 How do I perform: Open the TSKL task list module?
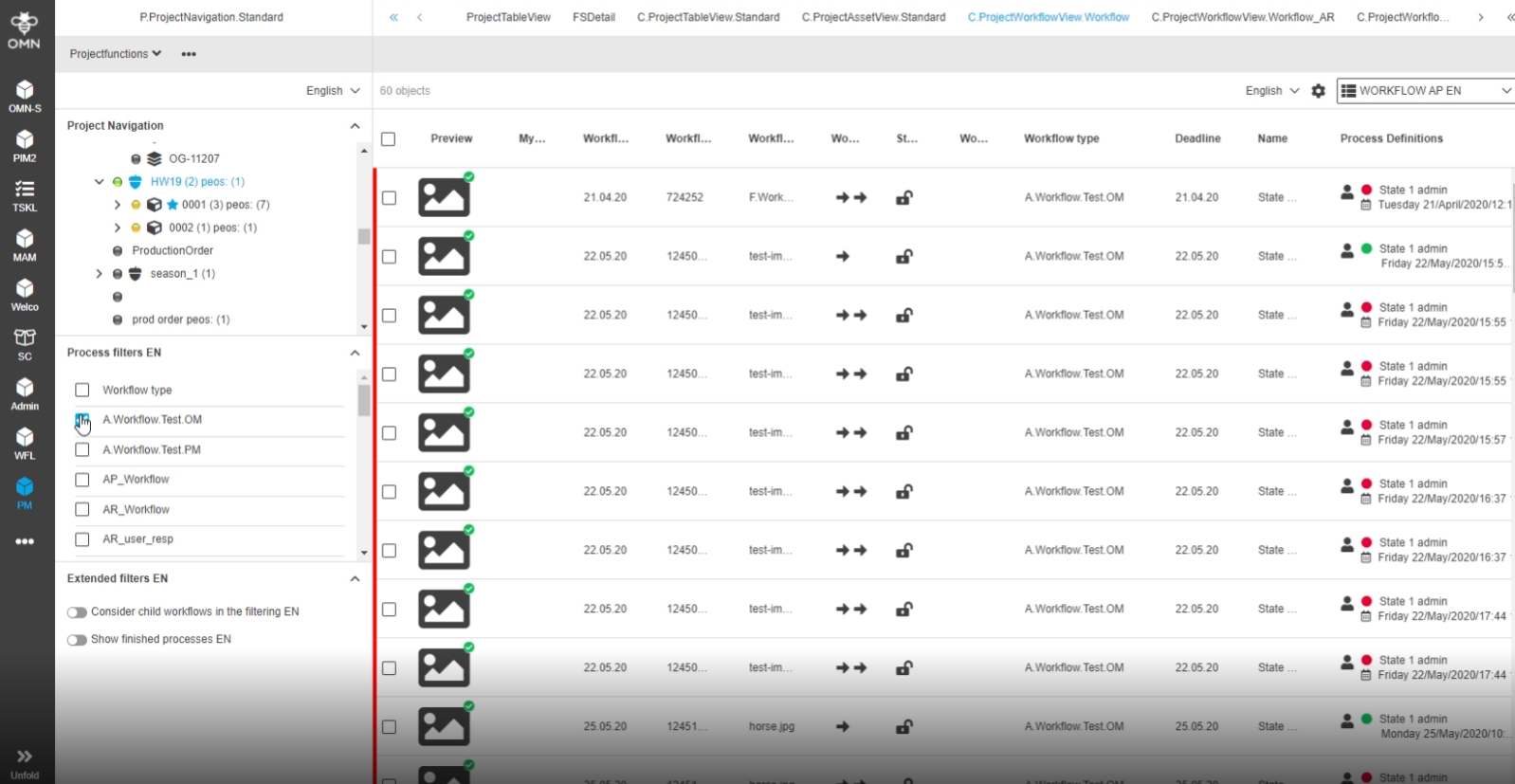(25, 195)
